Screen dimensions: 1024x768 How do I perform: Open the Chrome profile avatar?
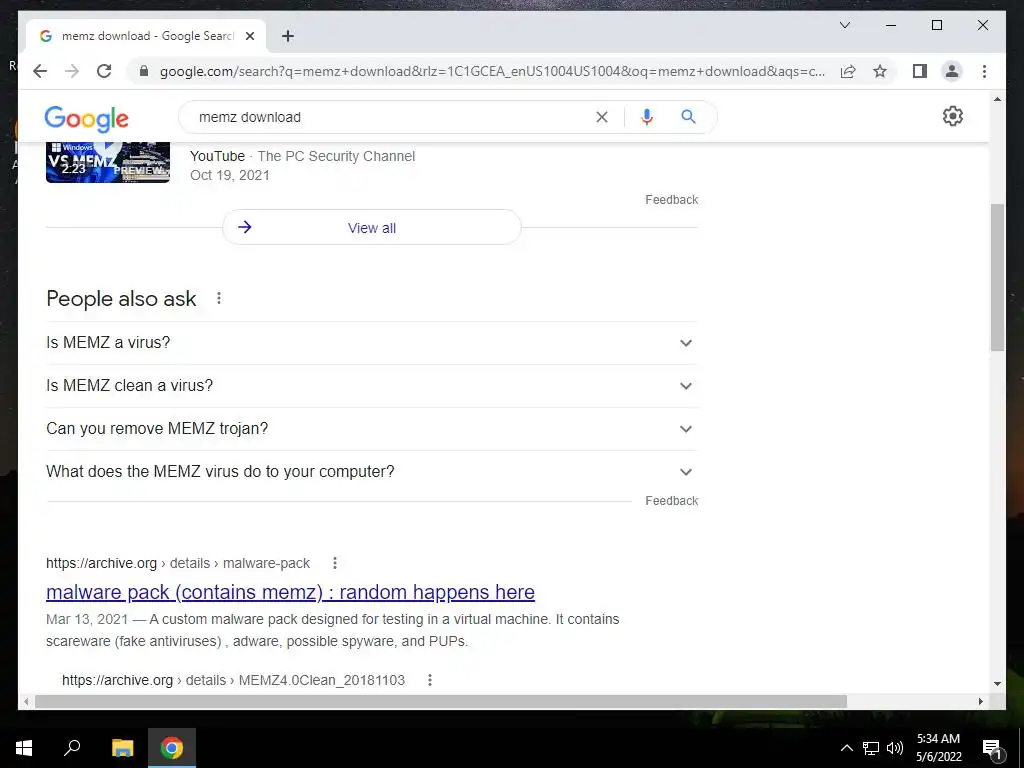coord(952,71)
